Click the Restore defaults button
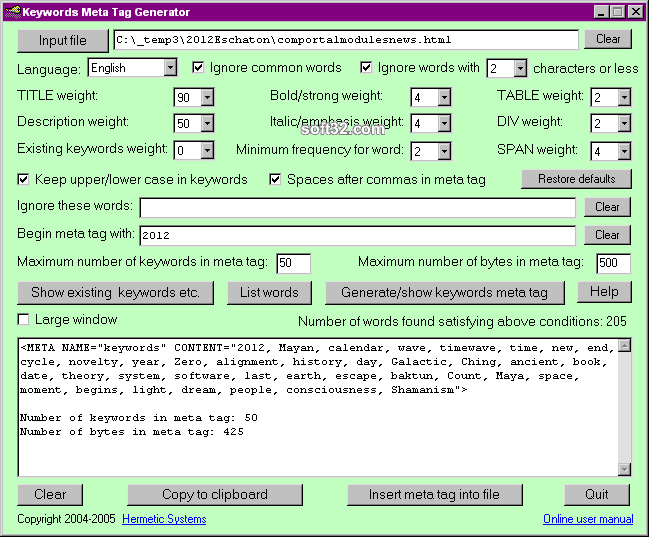Screen dimensions: 649x537 click(576, 179)
